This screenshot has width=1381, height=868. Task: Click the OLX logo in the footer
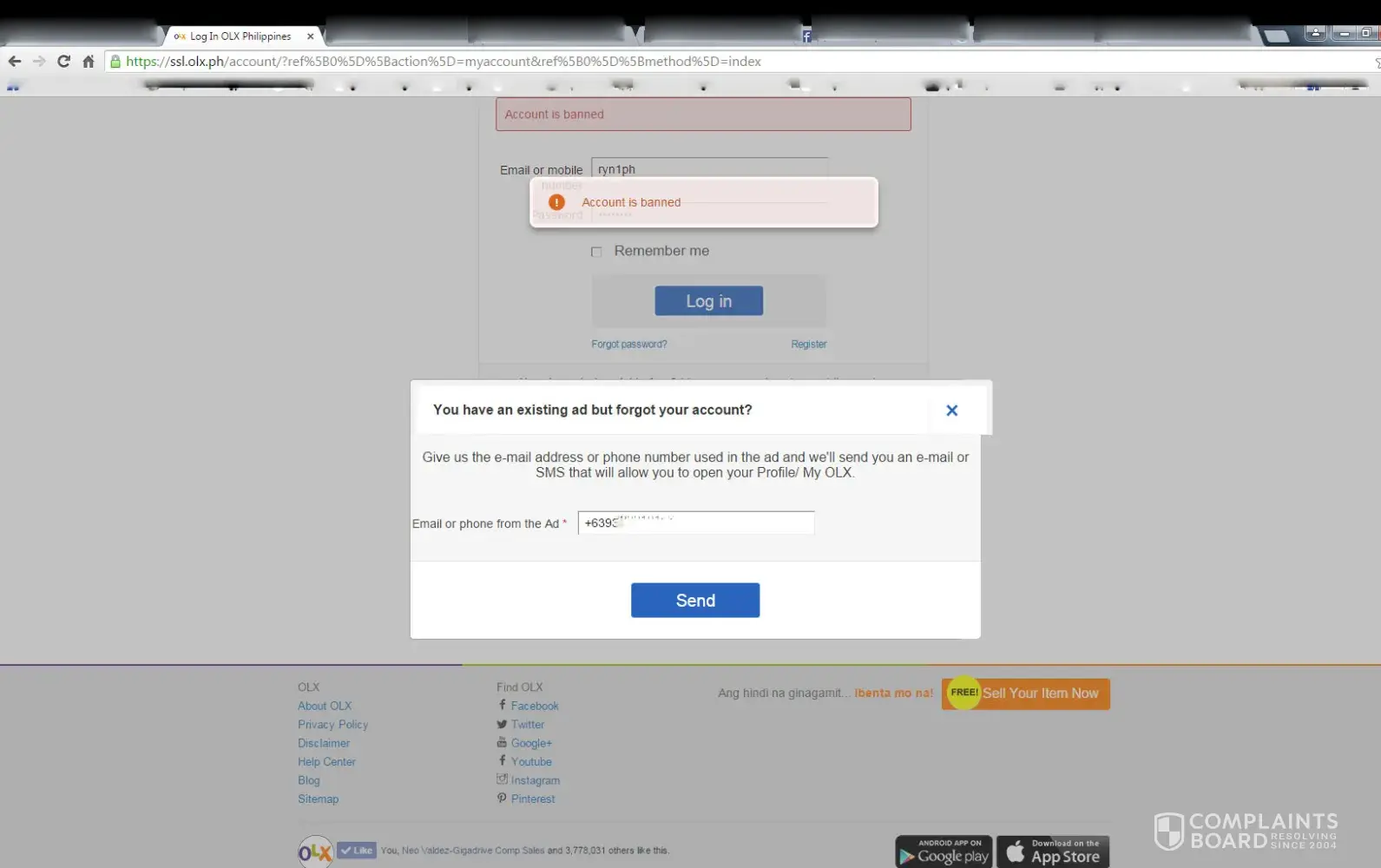[316, 852]
